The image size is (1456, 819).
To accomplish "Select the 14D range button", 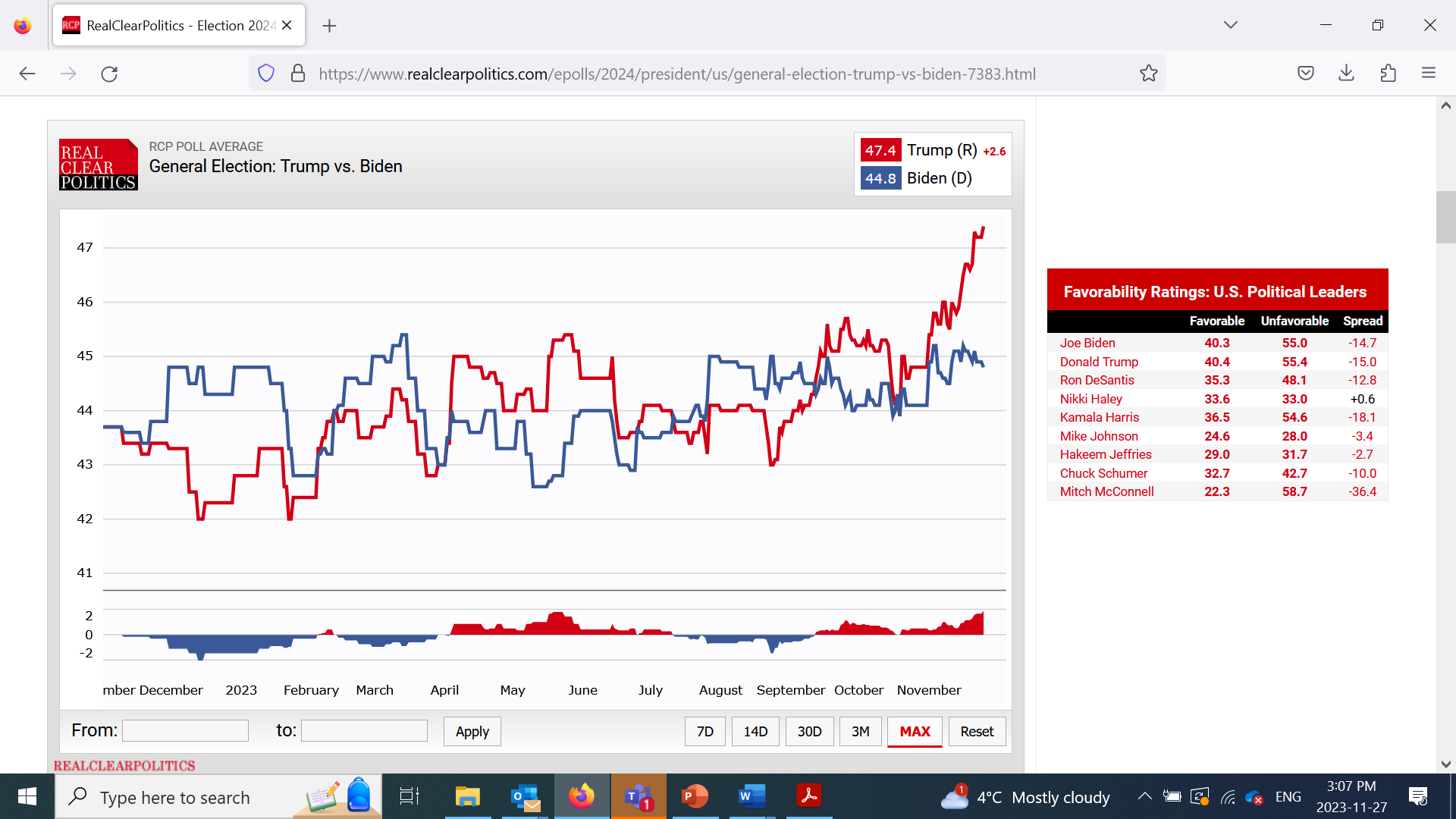I will [x=755, y=731].
